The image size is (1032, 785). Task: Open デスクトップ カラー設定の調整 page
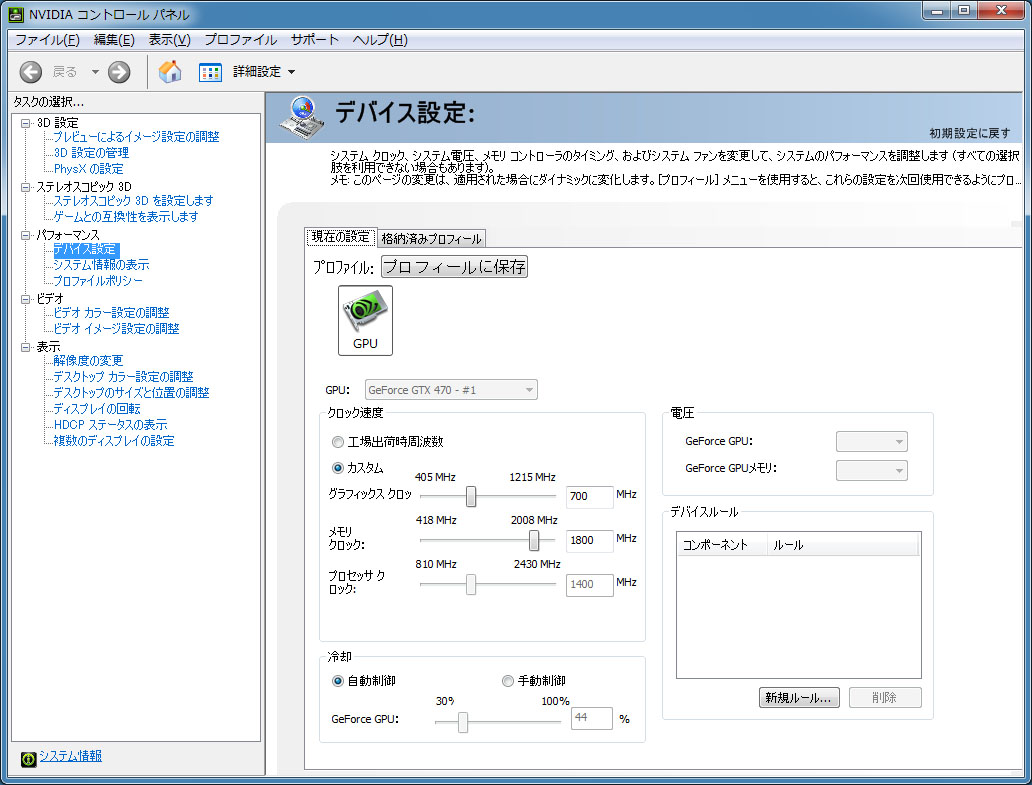[x=124, y=377]
